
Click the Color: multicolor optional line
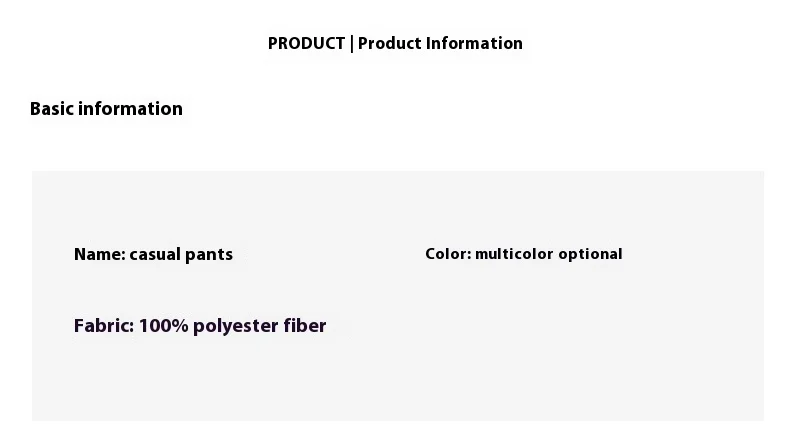(x=523, y=254)
